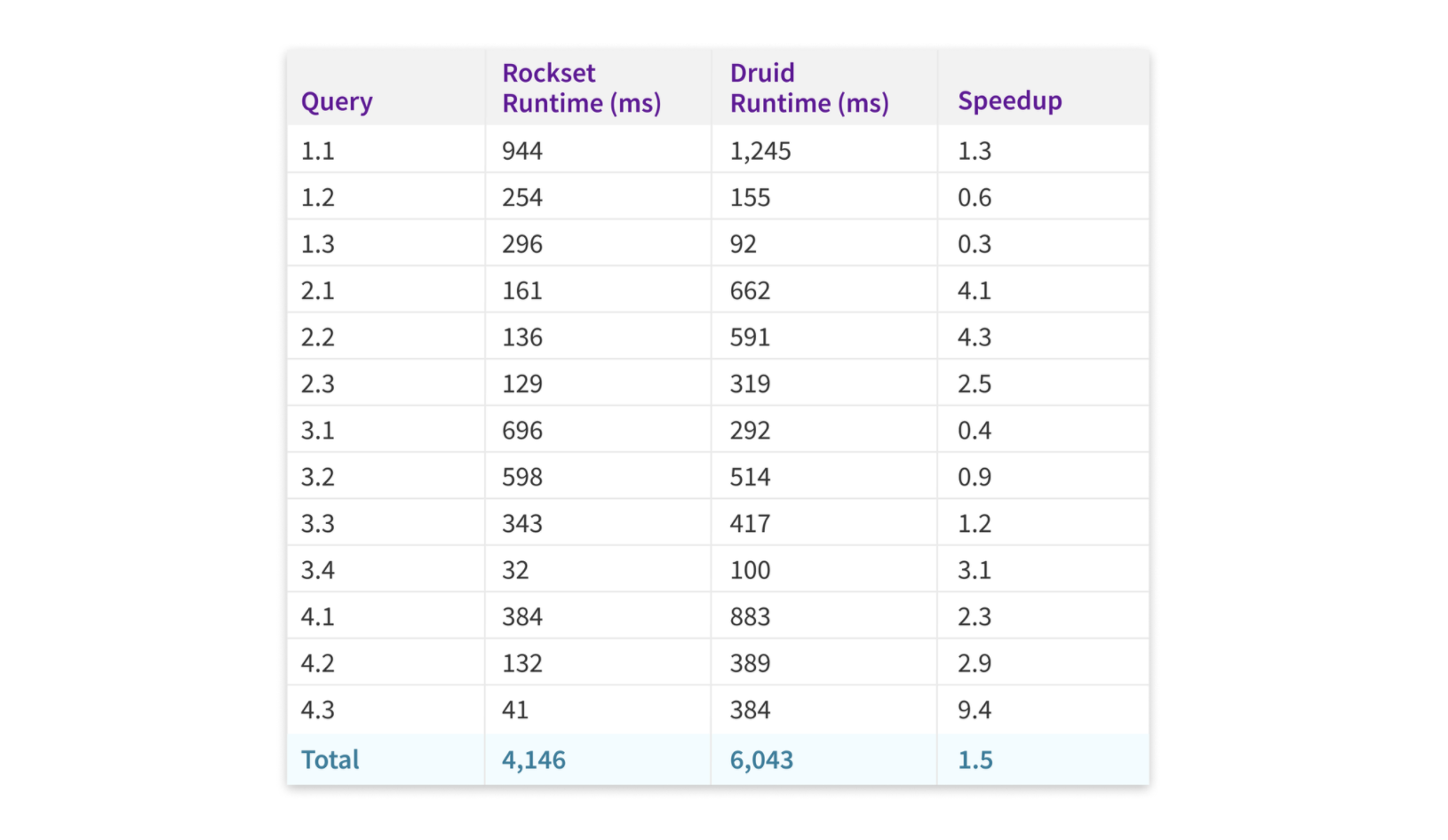Click query label 4.1 in the Query column

[x=318, y=617]
